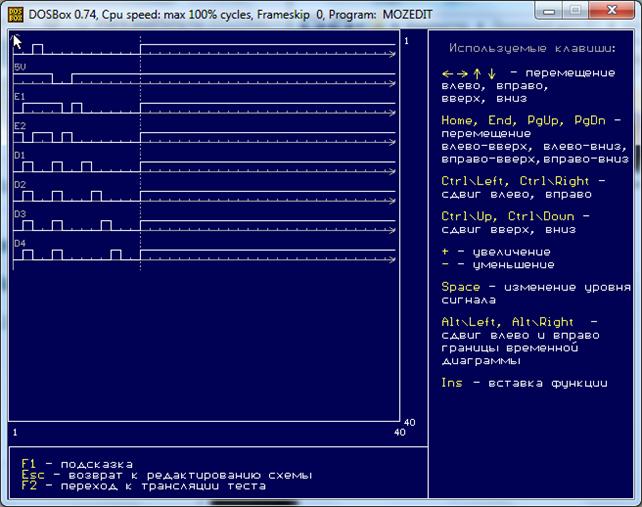
Task: Click the arrowhead at end of E2 axis
Action: [x=393, y=142]
